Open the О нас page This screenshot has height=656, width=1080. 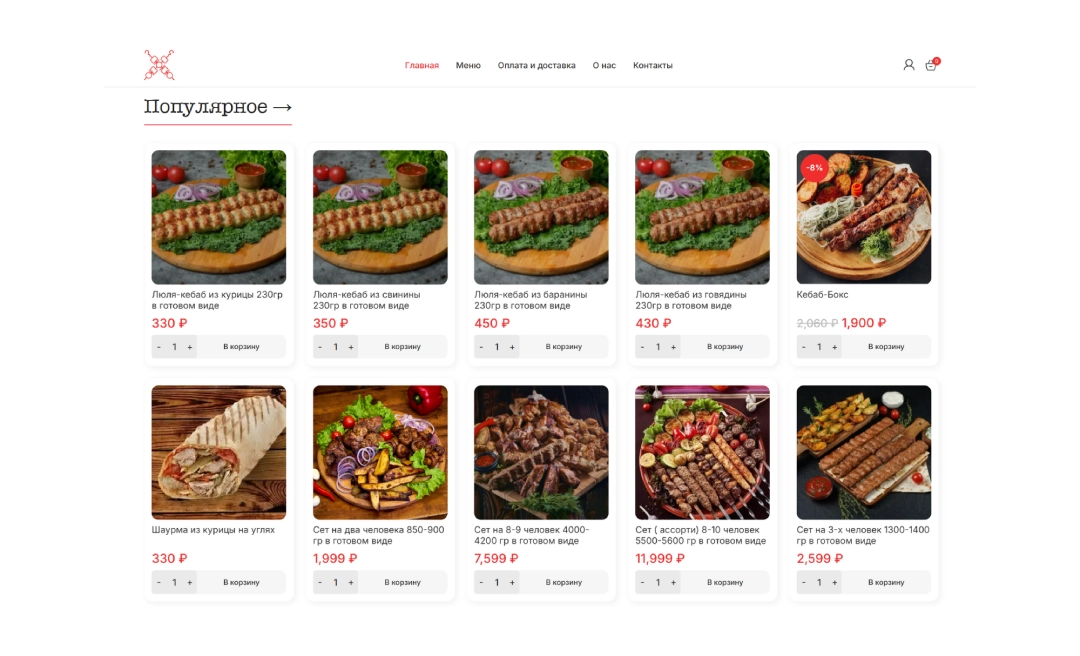[604, 65]
